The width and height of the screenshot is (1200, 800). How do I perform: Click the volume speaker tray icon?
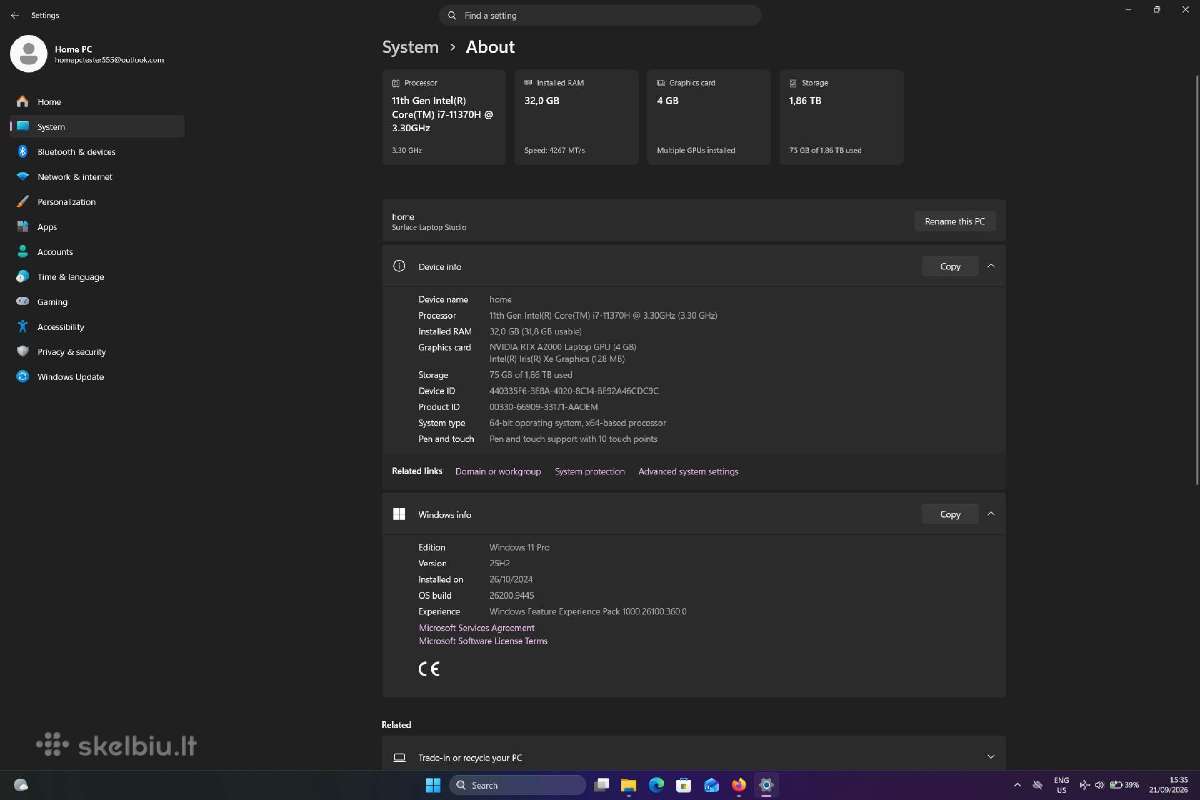point(1100,785)
